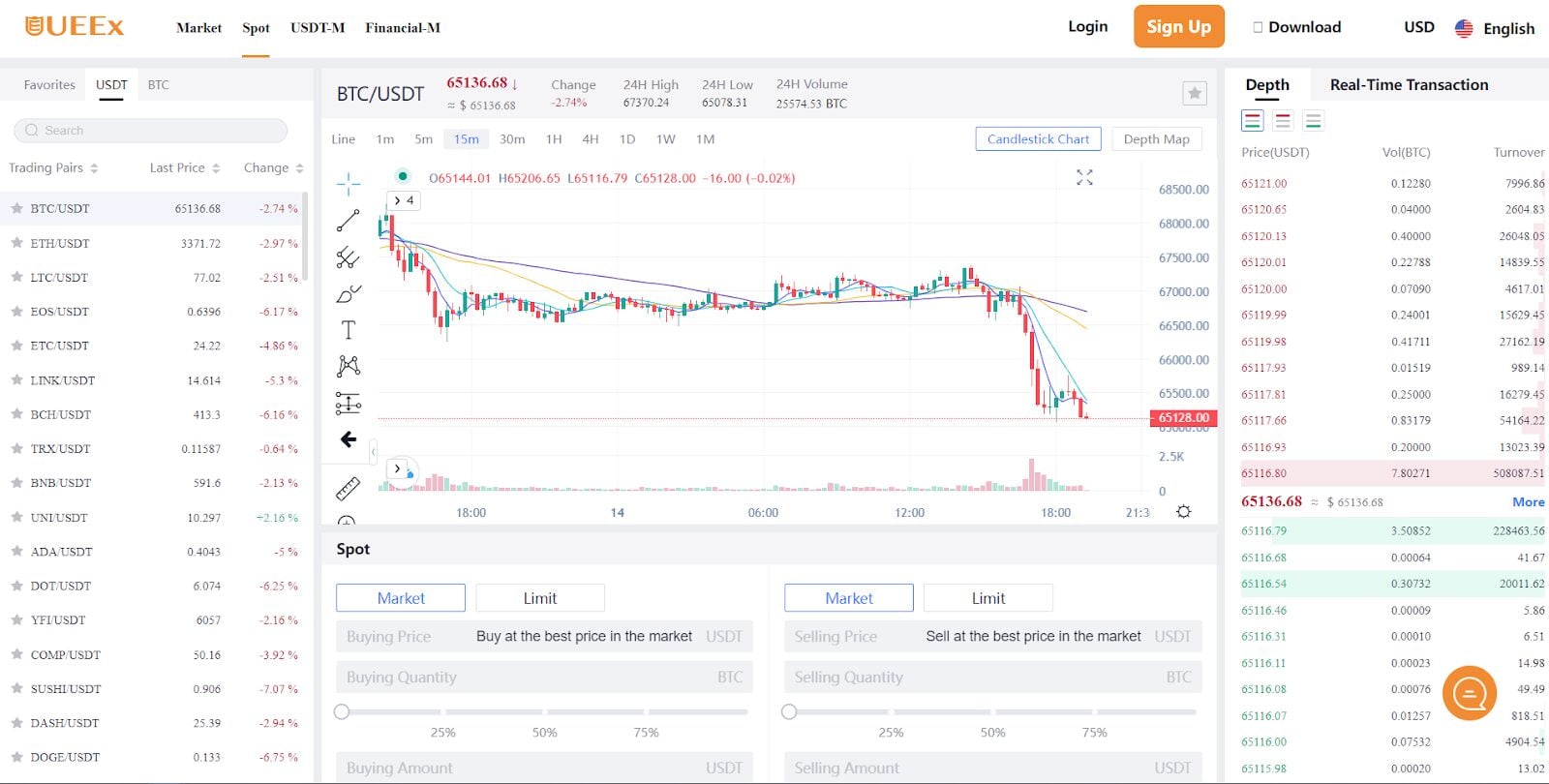Open the live chat support bubble
1549x784 pixels.
point(1470,693)
